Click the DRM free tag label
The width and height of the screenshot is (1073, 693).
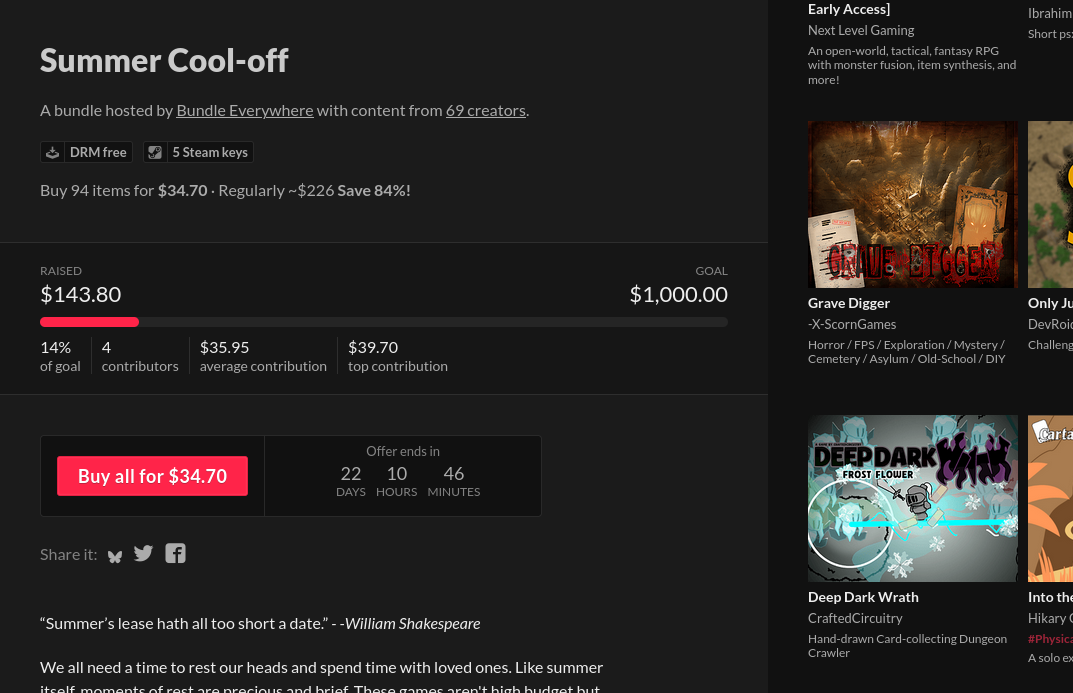[x=98, y=152]
